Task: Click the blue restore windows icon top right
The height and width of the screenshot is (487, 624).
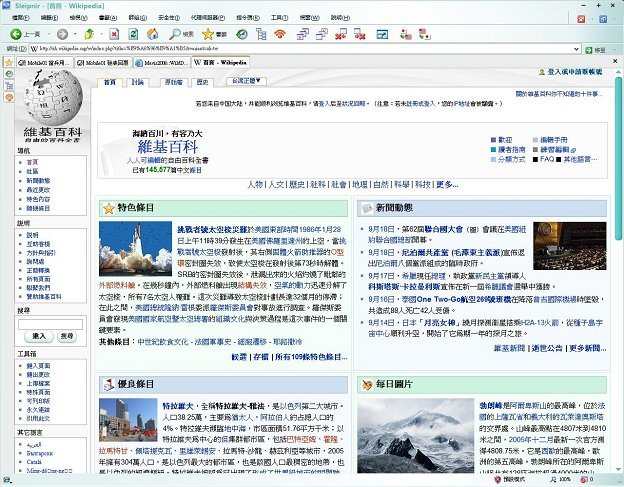Action: tap(603, 19)
